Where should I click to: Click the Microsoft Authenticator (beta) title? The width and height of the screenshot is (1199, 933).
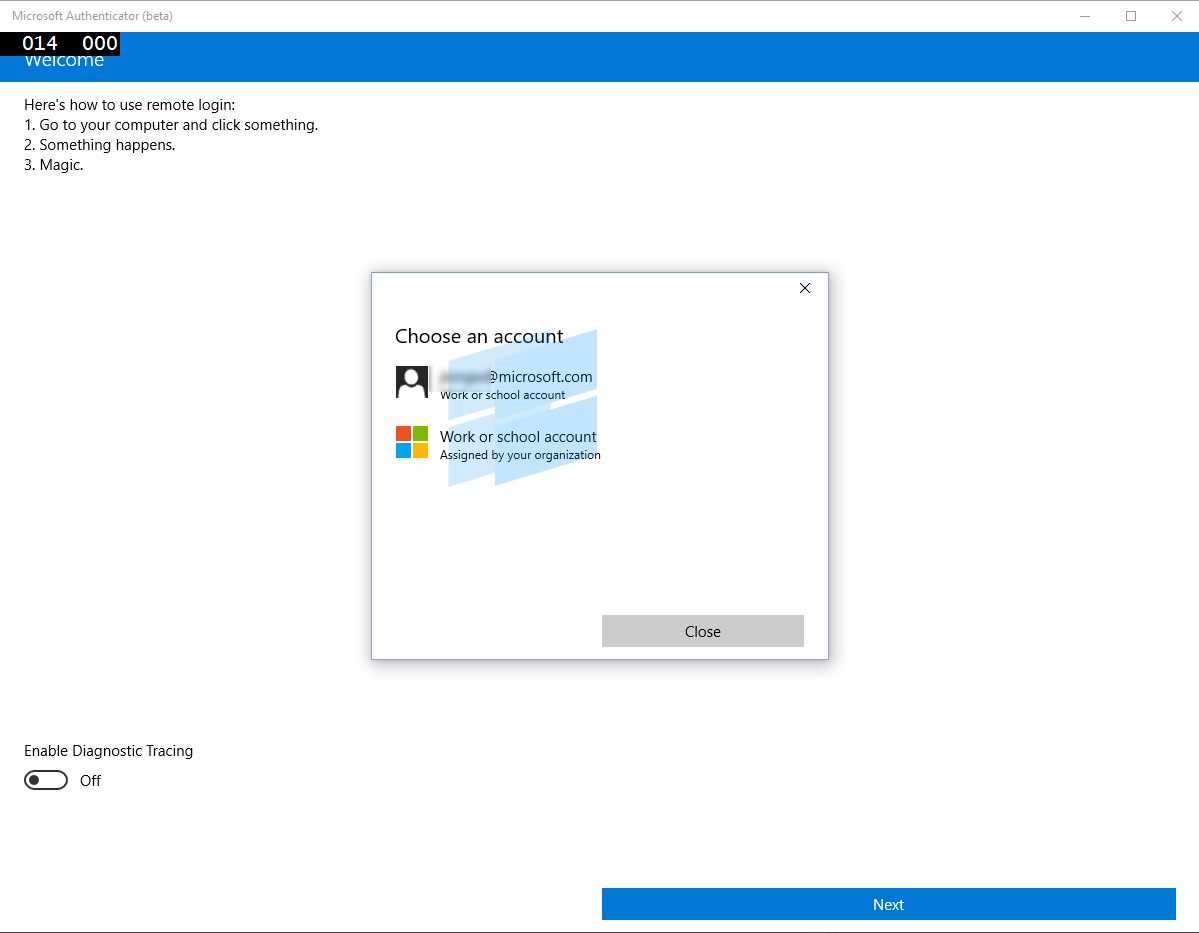click(x=93, y=16)
